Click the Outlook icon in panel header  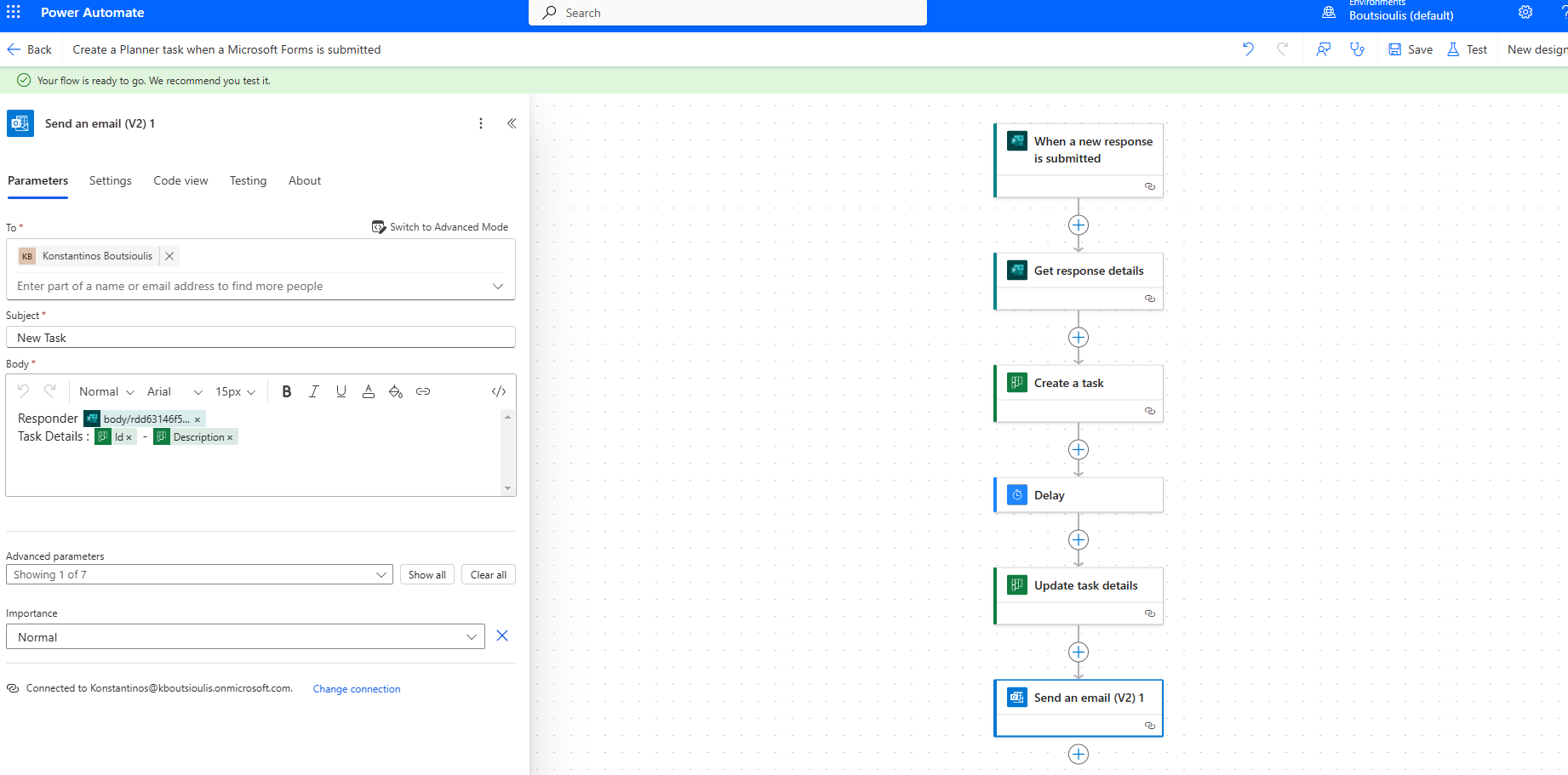coord(20,123)
